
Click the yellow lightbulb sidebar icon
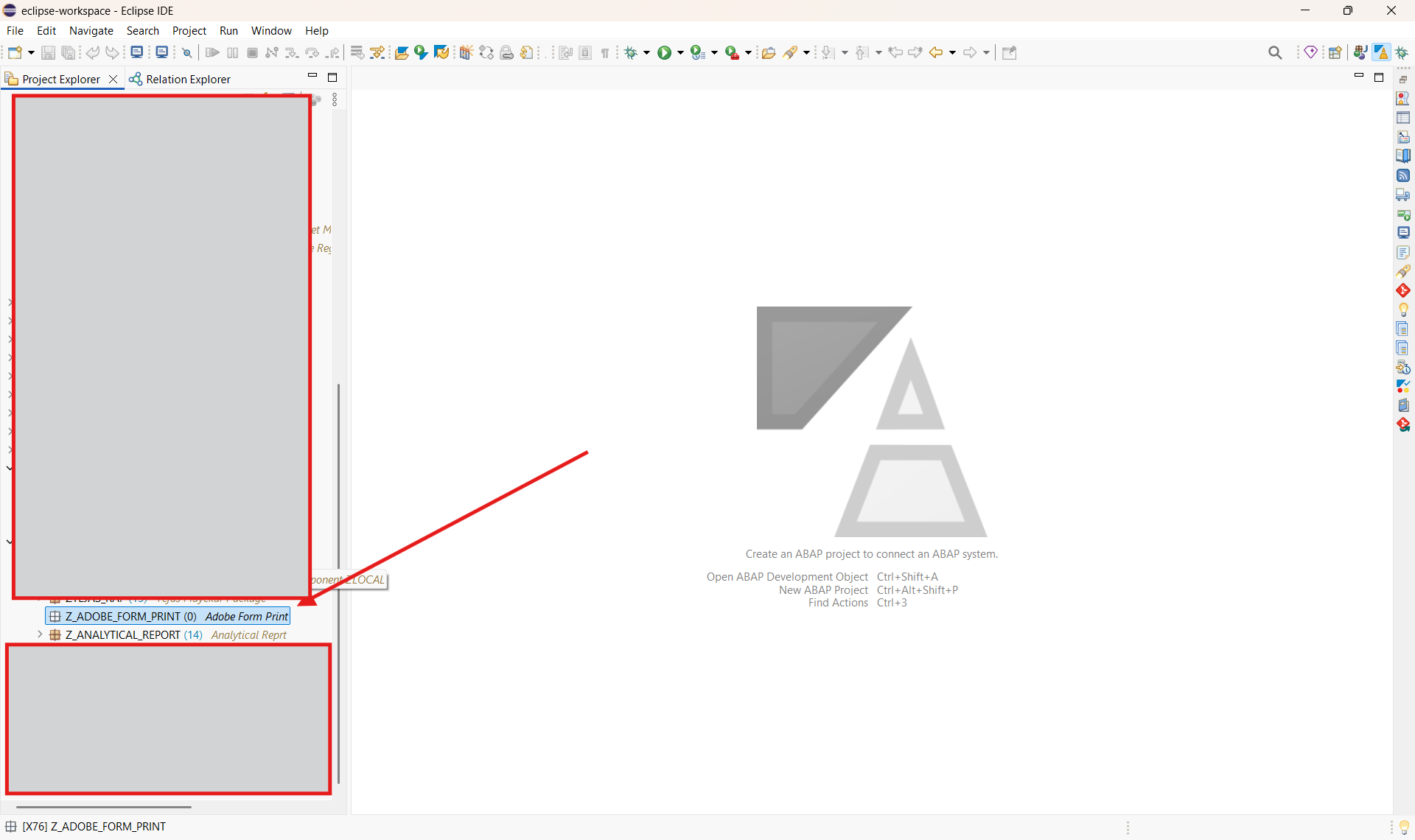click(x=1403, y=309)
